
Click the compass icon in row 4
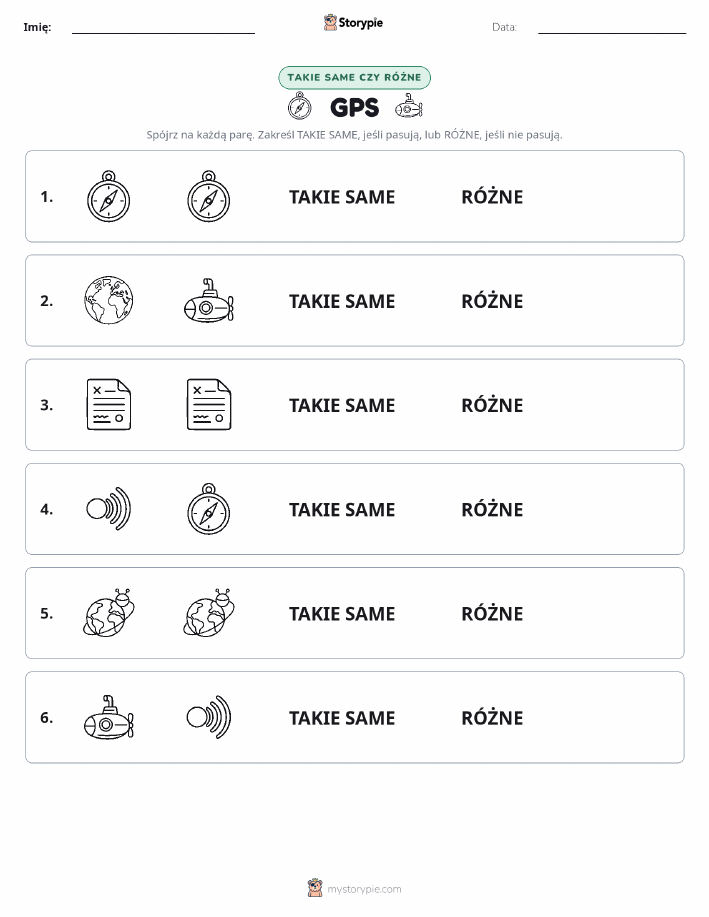(x=209, y=509)
